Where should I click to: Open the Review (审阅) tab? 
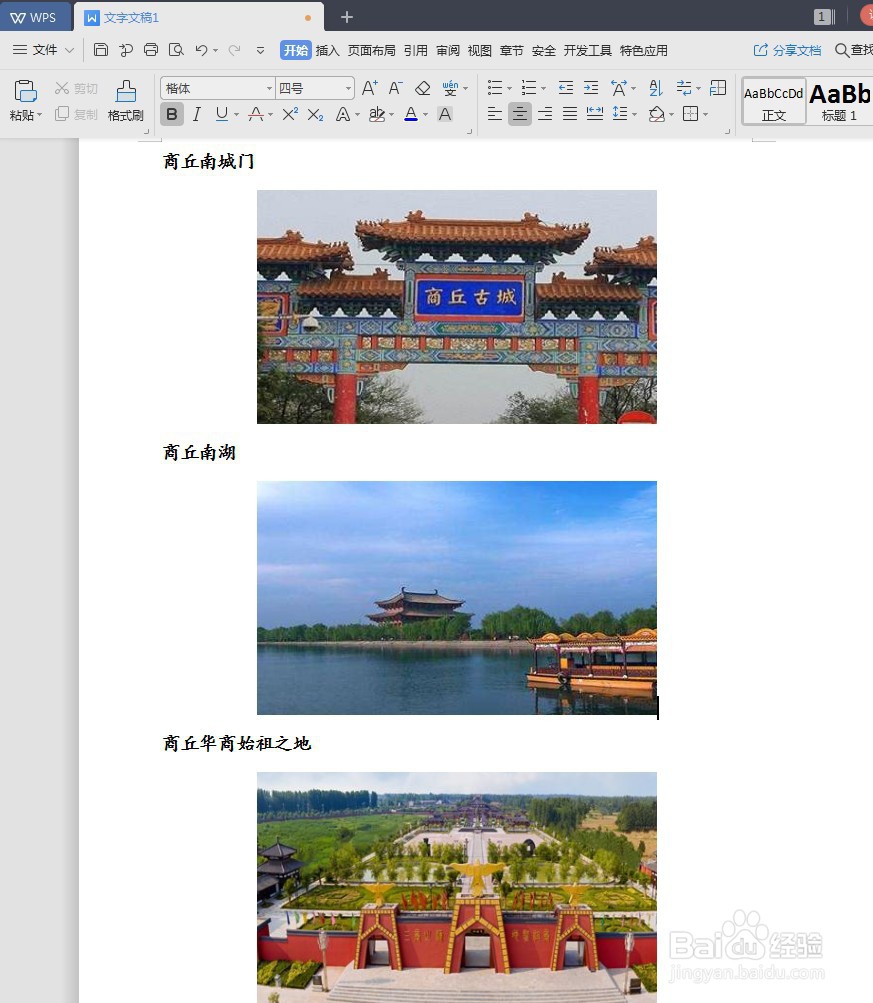448,51
